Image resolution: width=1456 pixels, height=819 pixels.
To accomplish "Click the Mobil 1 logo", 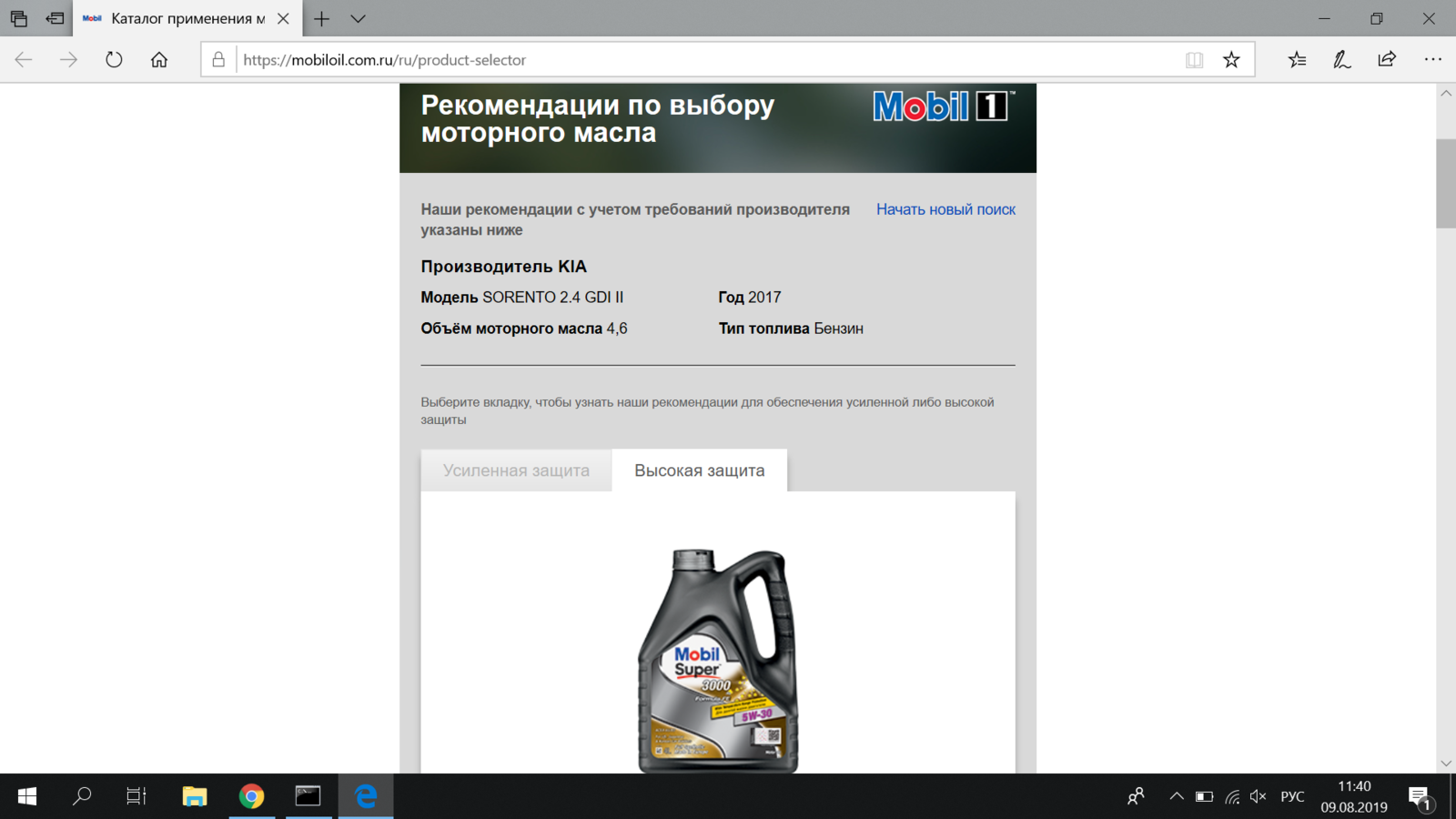I will coord(944,106).
